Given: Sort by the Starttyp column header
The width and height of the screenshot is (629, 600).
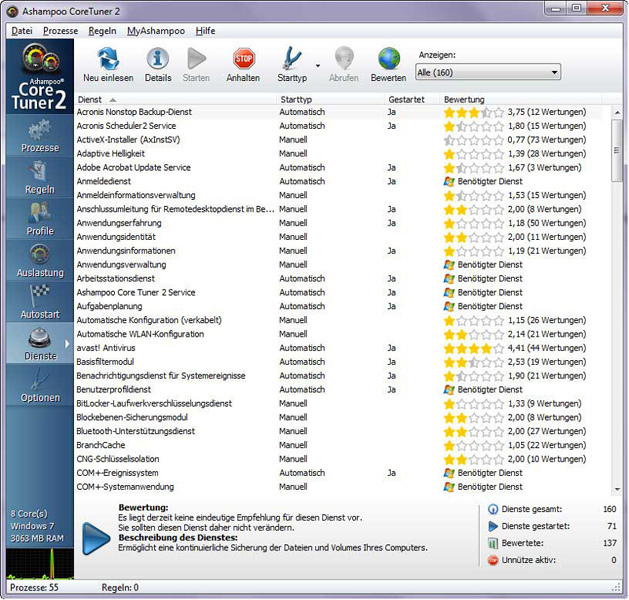Looking at the screenshot, I should point(331,99).
